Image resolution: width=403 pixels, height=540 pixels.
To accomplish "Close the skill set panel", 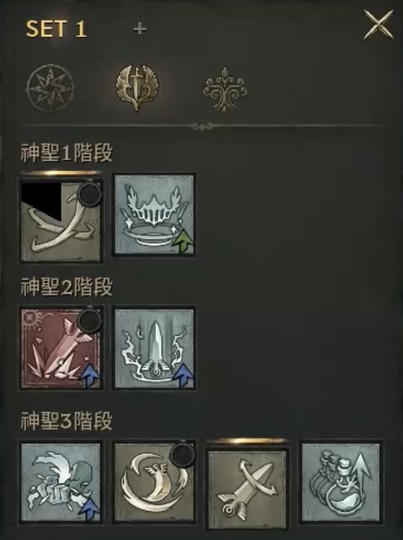I will pyautogui.click(x=378, y=24).
